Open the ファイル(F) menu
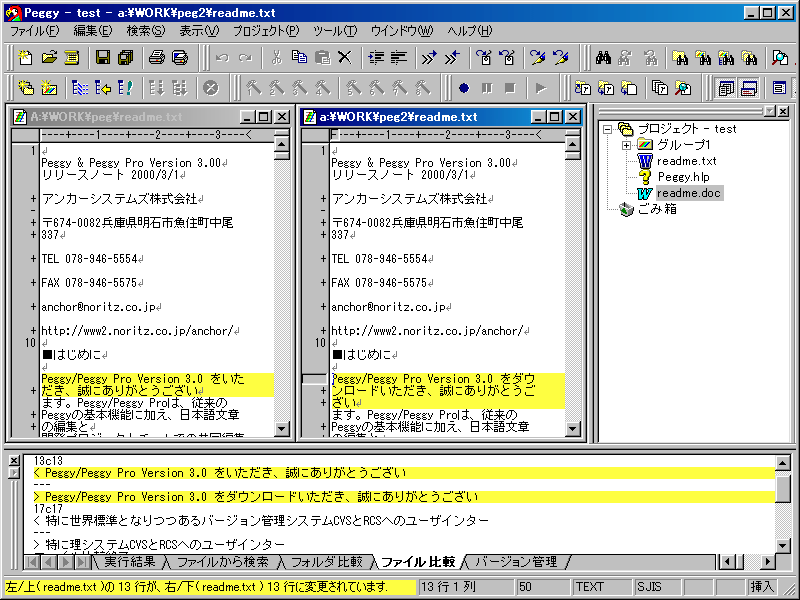Image resolution: width=800 pixels, height=600 pixels. click(x=35, y=31)
